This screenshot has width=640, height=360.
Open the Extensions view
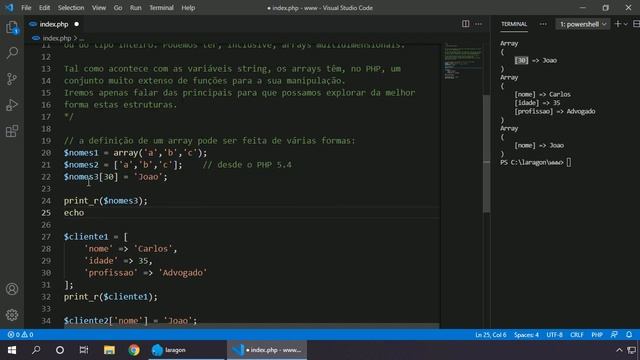click(12, 131)
